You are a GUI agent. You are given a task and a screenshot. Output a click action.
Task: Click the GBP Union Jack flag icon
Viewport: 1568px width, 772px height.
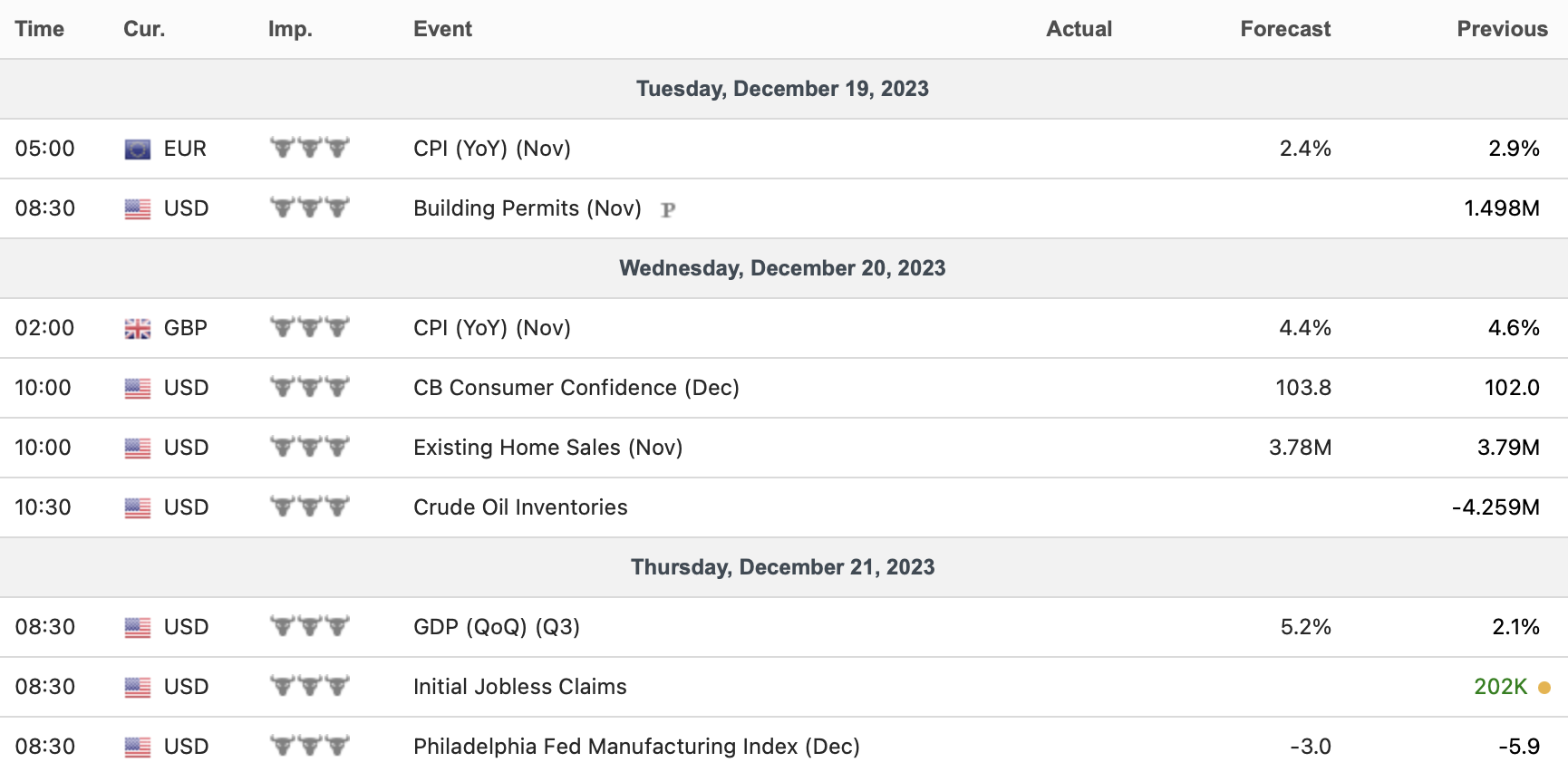point(137,329)
